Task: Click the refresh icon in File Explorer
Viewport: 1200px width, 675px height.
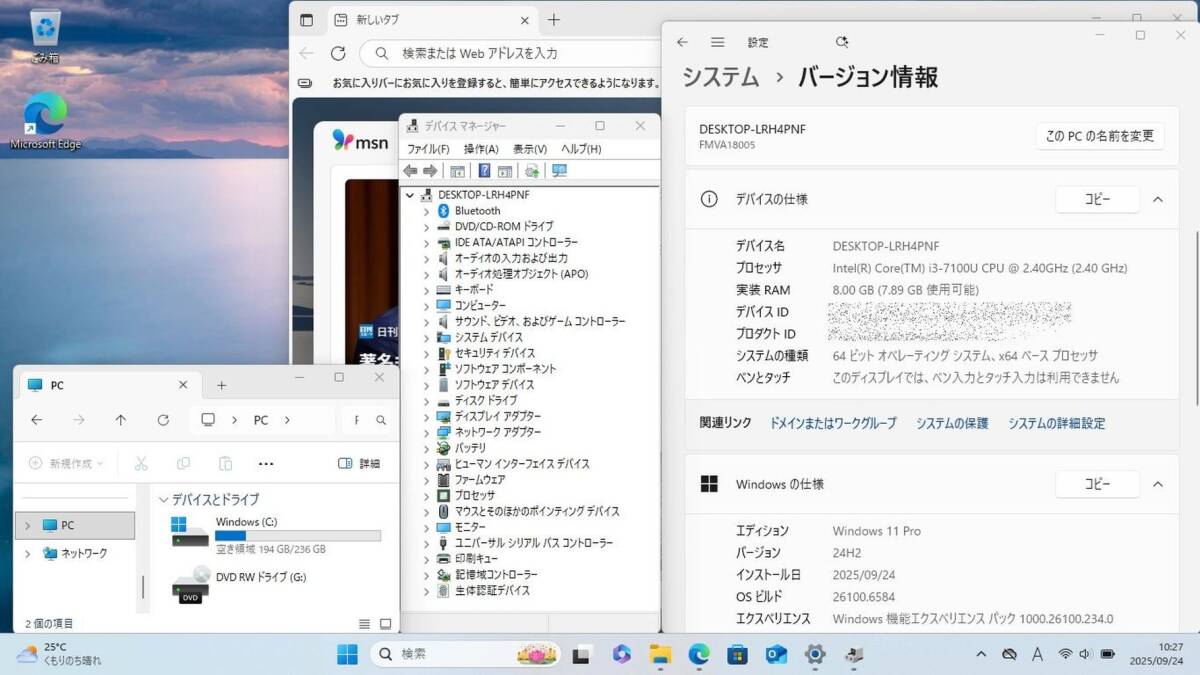Action: (x=163, y=420)
